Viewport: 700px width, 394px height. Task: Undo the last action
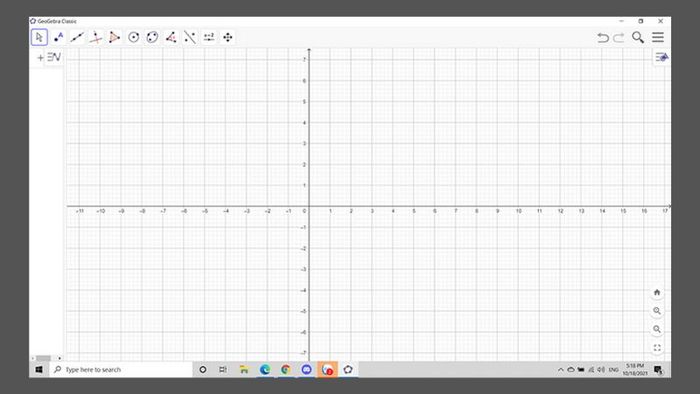[x=603, y=37]
